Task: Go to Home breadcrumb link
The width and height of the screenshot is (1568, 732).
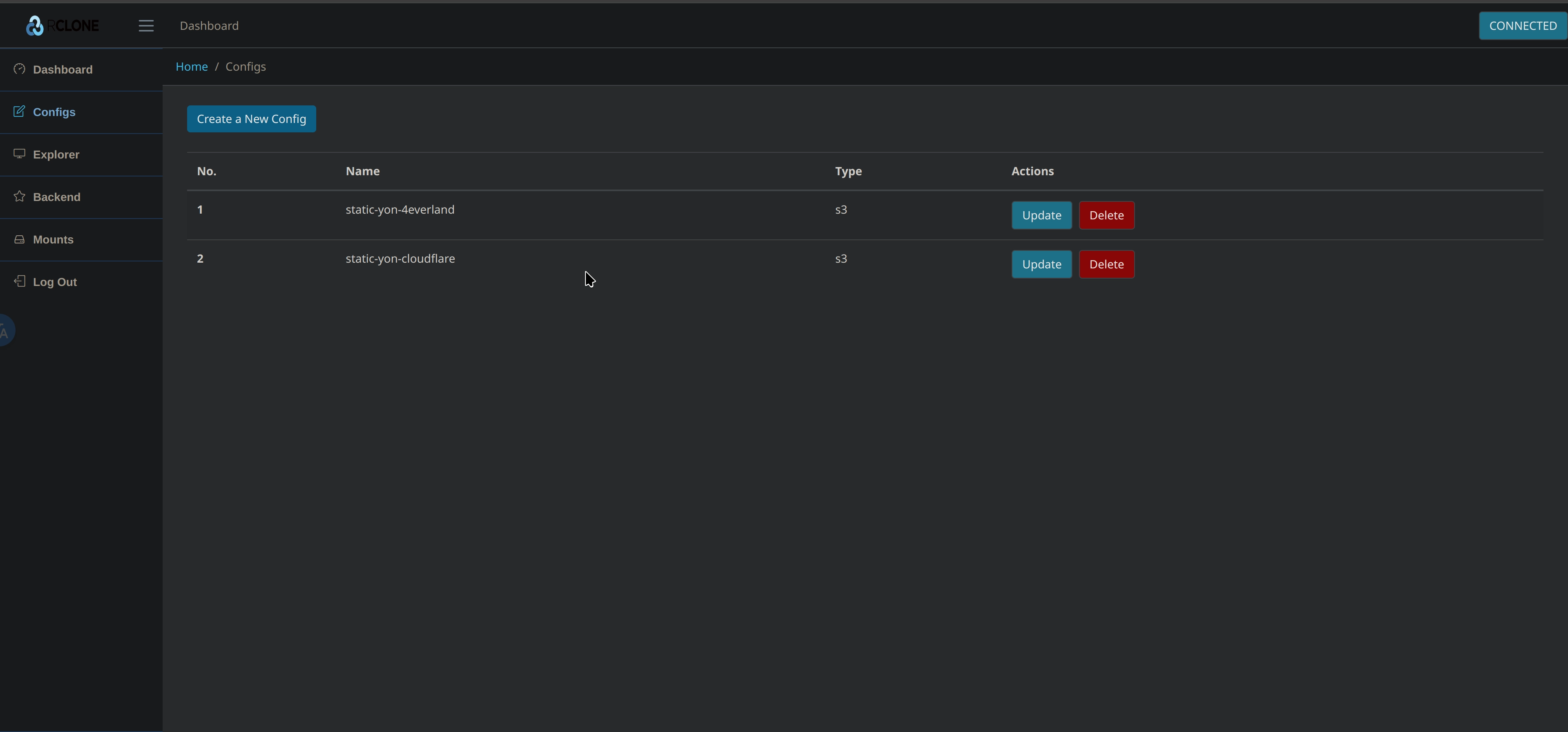Action: [x=192, y=66]
